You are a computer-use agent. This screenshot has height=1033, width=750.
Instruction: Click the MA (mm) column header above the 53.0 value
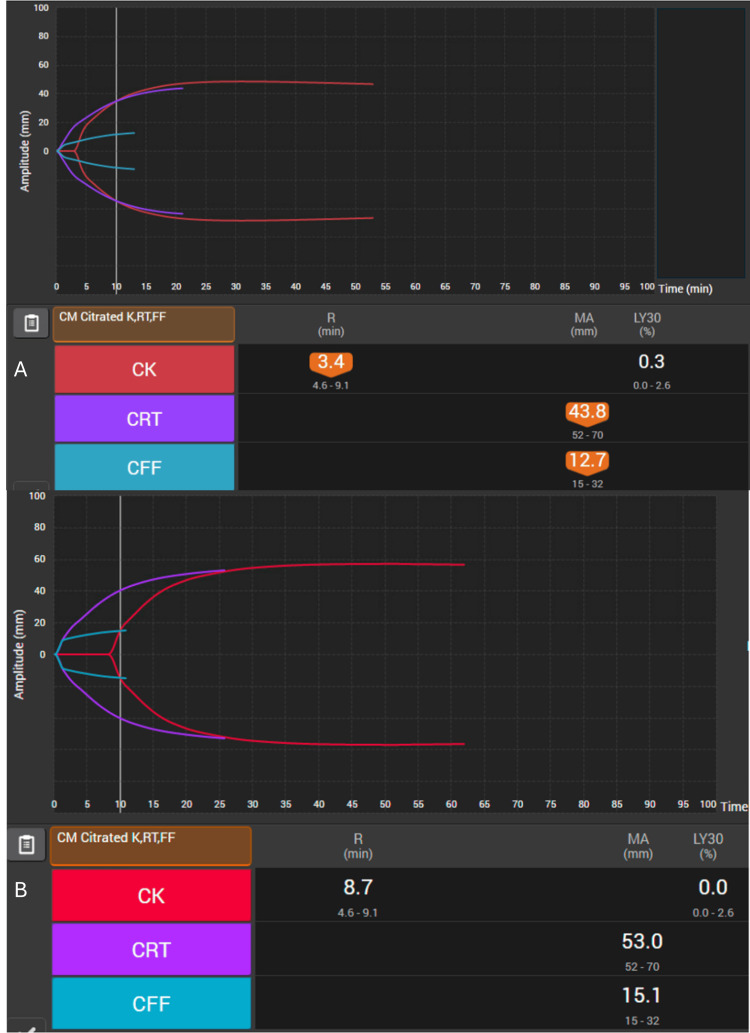click(x=638, y=846)
